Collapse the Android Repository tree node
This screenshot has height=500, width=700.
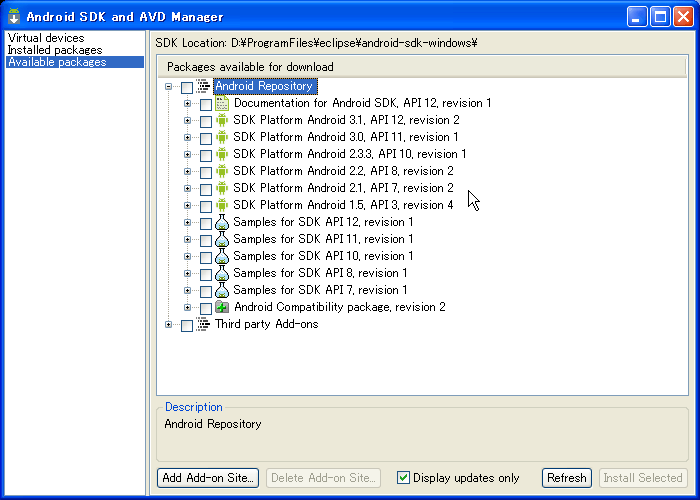(168, 86)
